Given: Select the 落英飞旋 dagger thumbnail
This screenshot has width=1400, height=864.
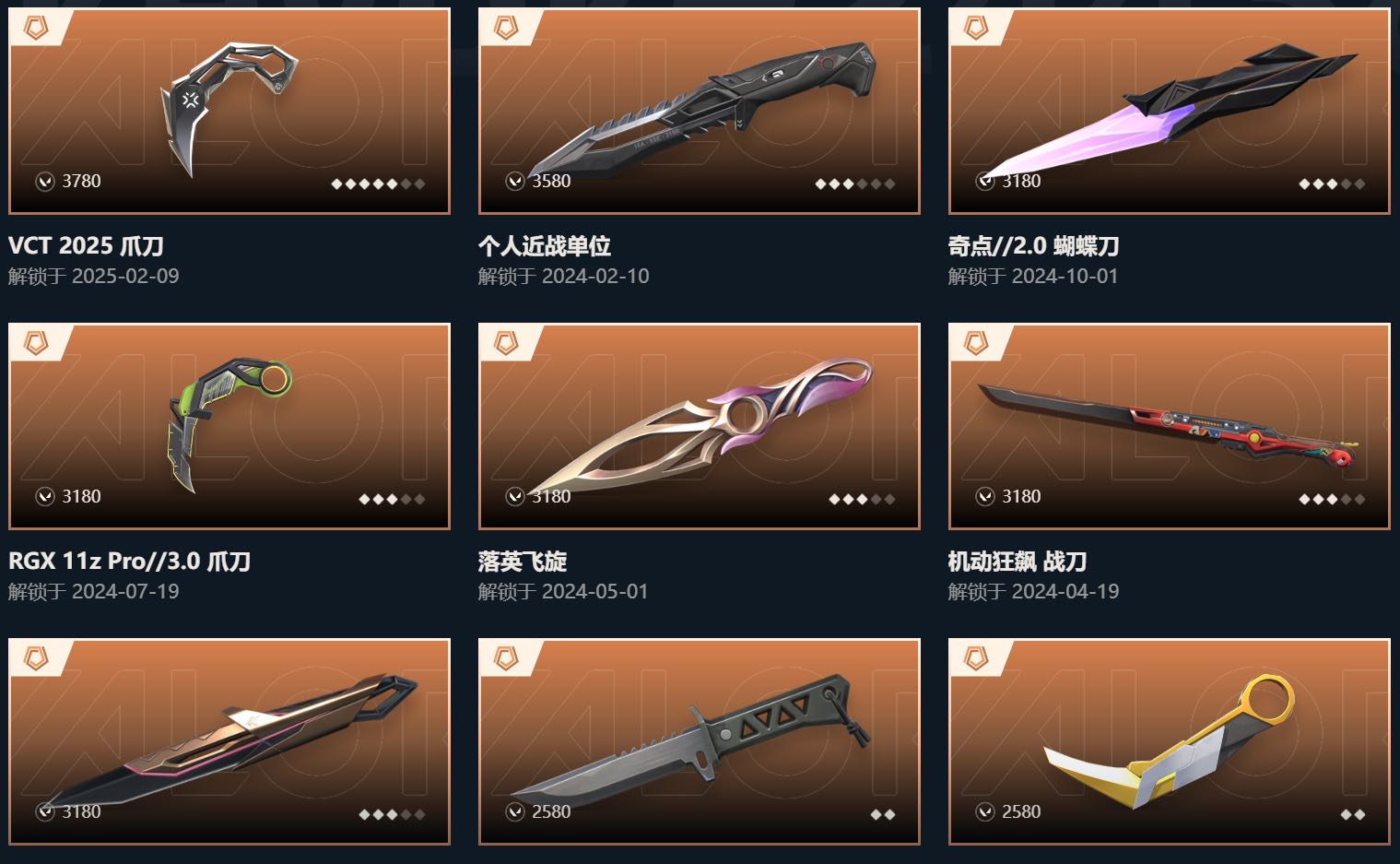Looking at the screenshot, I should (700, 426).
